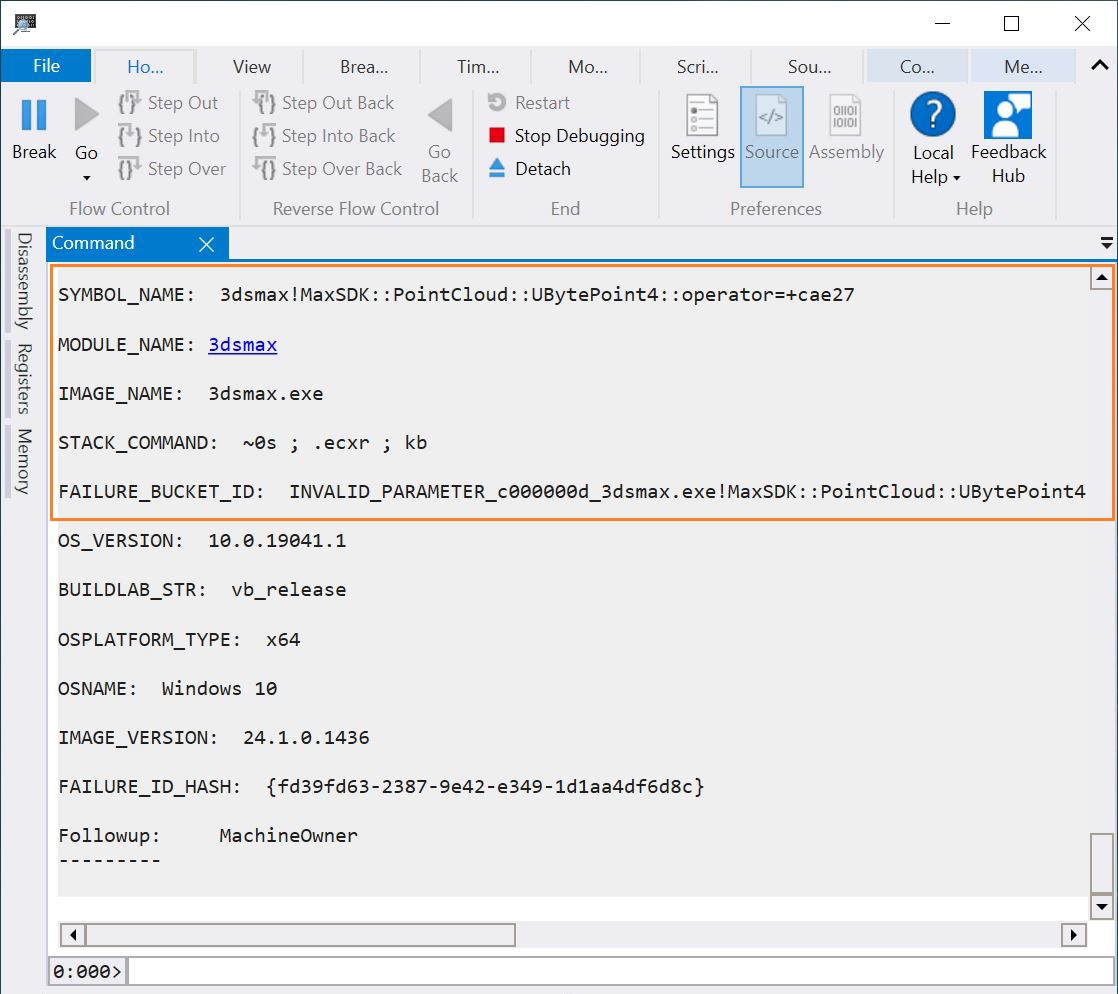Click the vertical scrollbar thumb
The image size is (1118, 994).
[x=1102, y=863]
